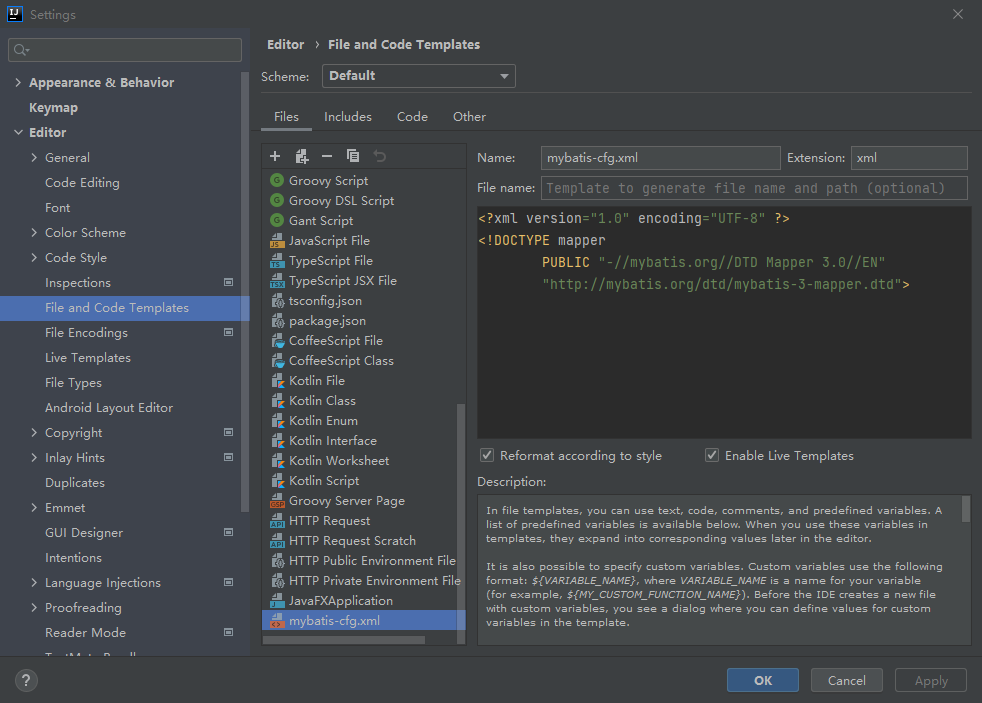
Task: Click the Extension input field
Action: (x=909, y=158)
